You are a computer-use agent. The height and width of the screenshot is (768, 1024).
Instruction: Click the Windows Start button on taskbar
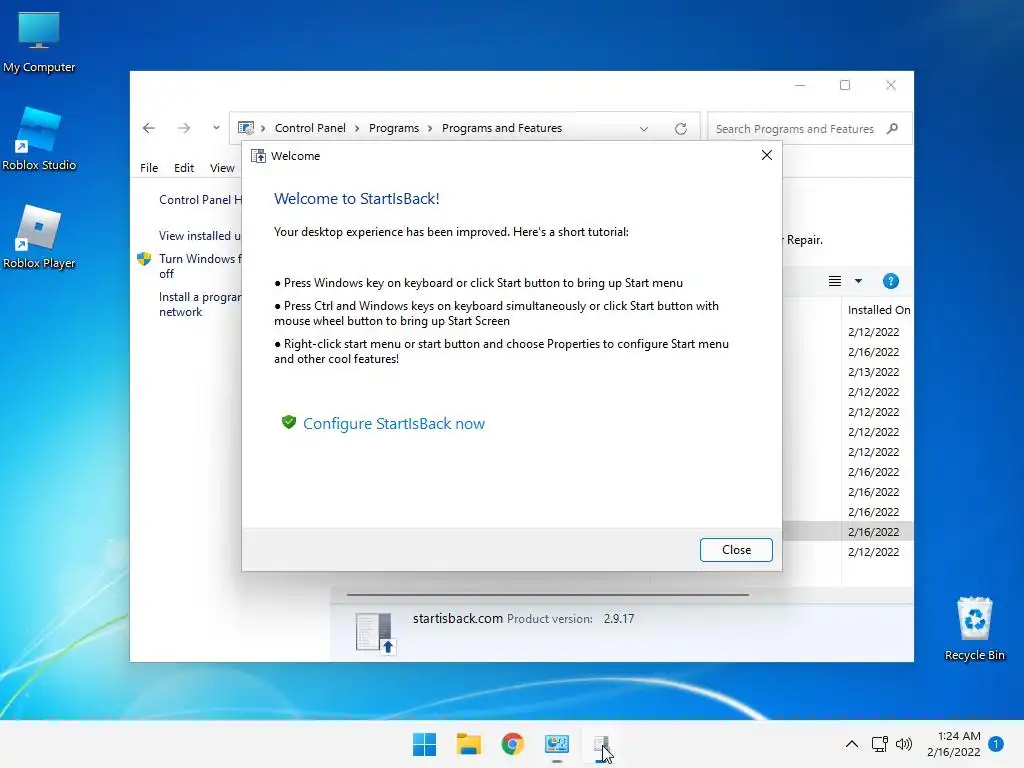424,744
